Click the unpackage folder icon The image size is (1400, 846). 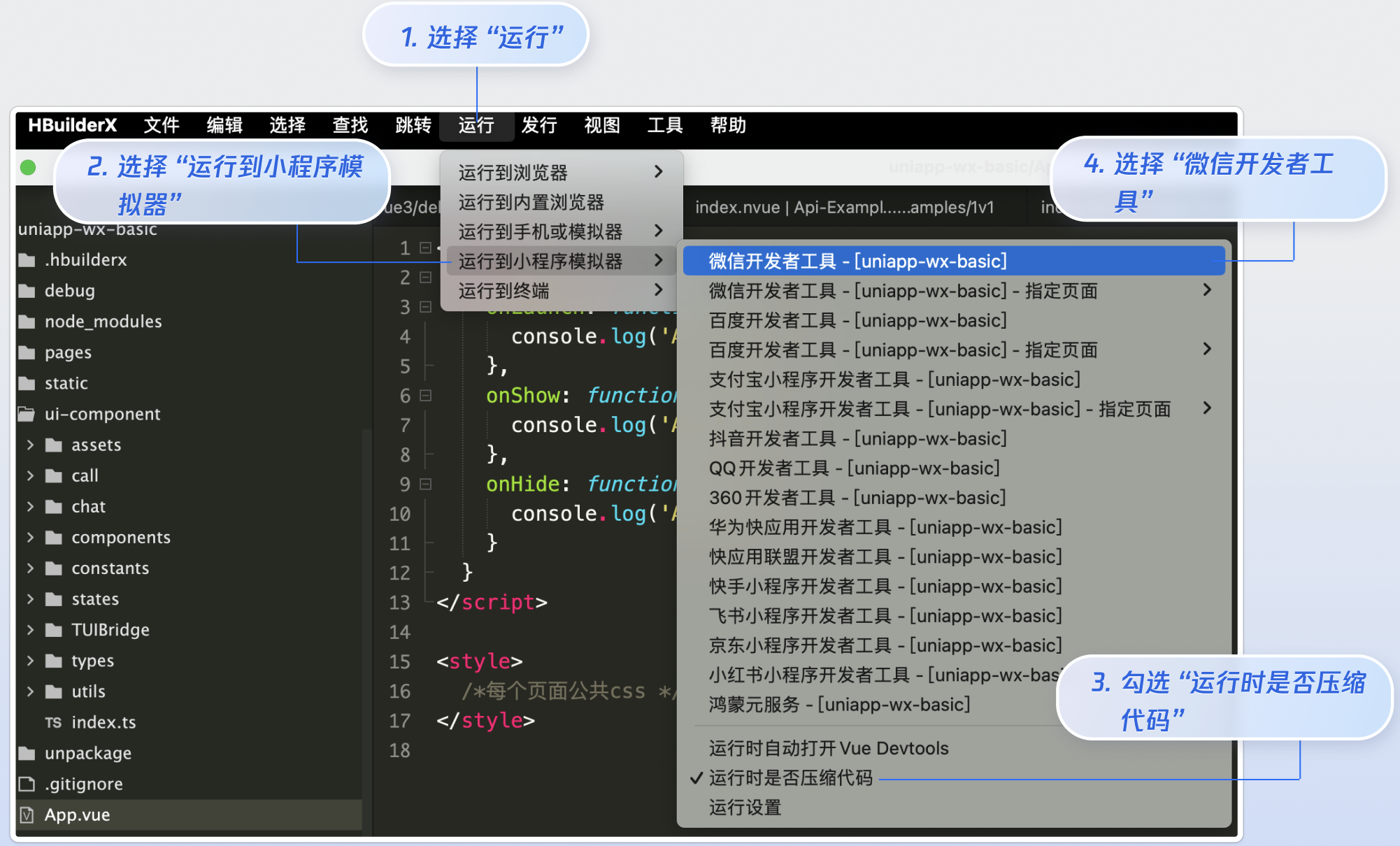click(27, 753)
